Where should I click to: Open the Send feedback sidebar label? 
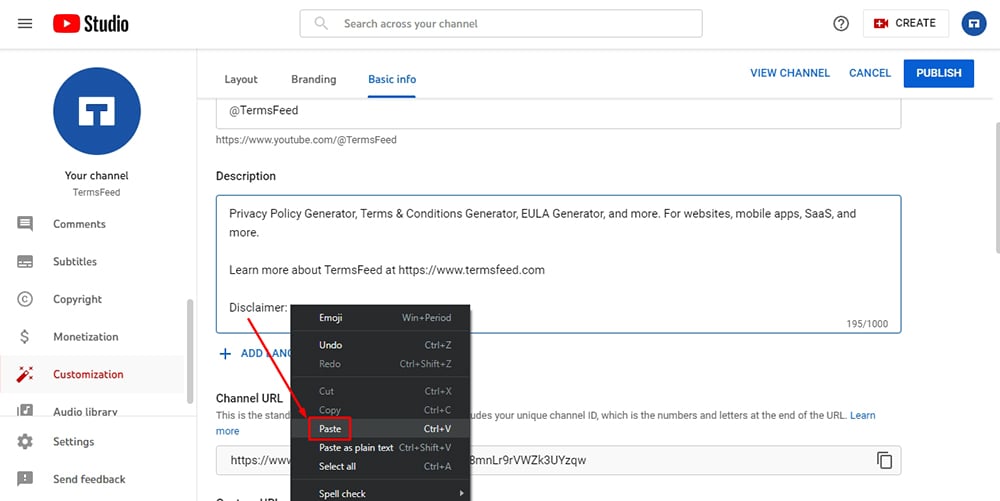(x=89, y=479)
